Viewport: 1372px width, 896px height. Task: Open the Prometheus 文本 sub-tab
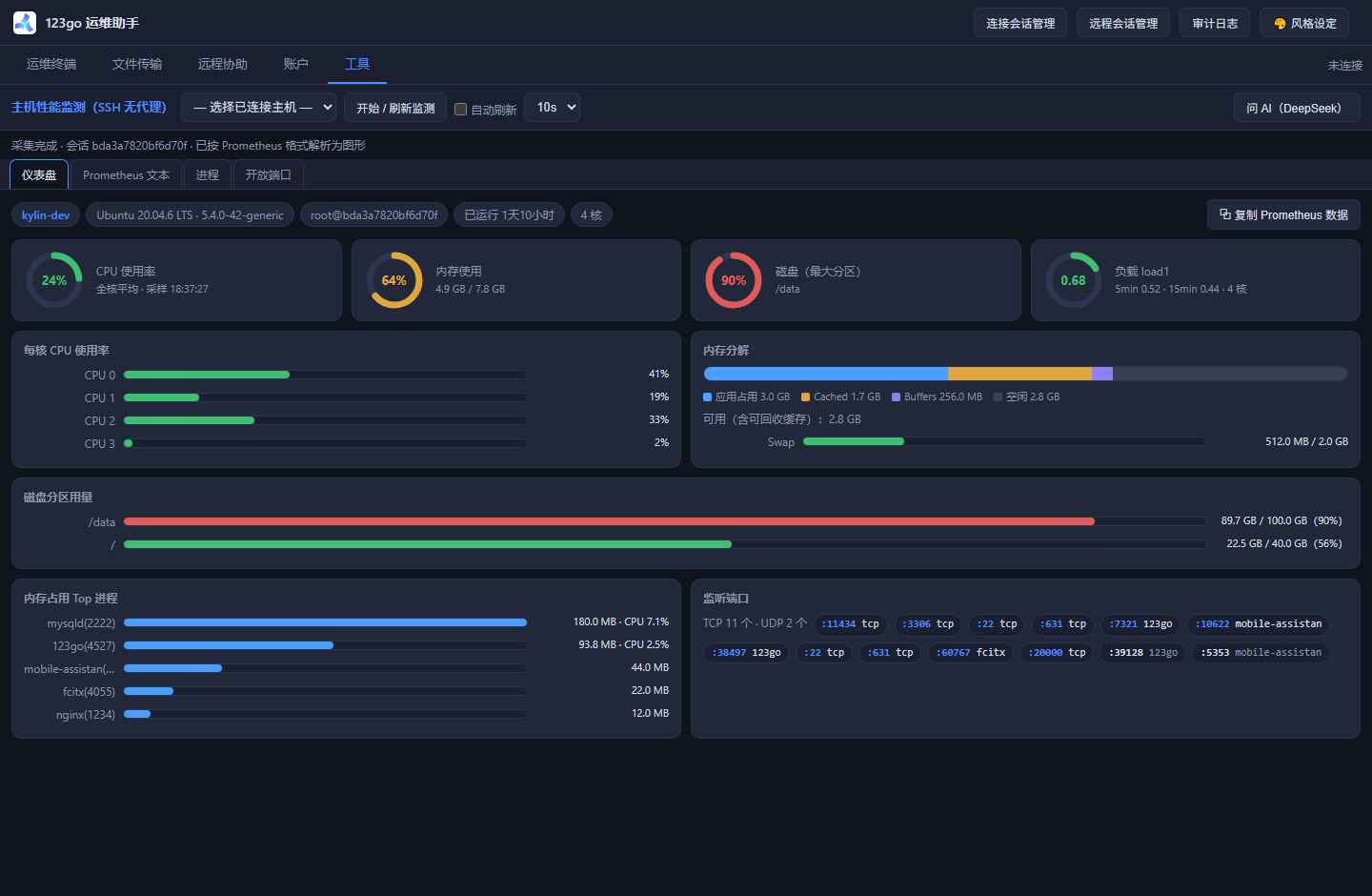point(126,175)
